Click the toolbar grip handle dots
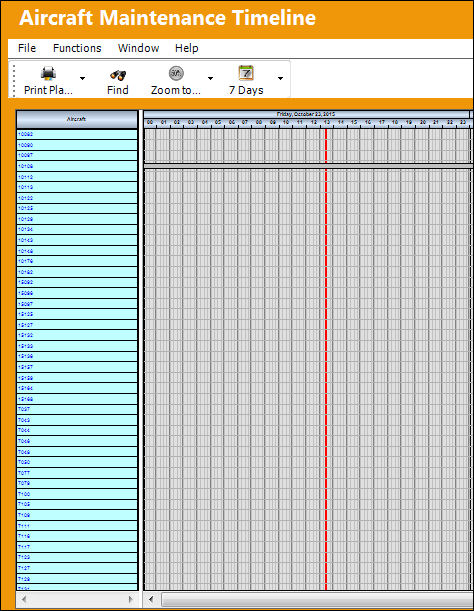Viewport: 474px width, 611px height. click(x=14, y=80)
